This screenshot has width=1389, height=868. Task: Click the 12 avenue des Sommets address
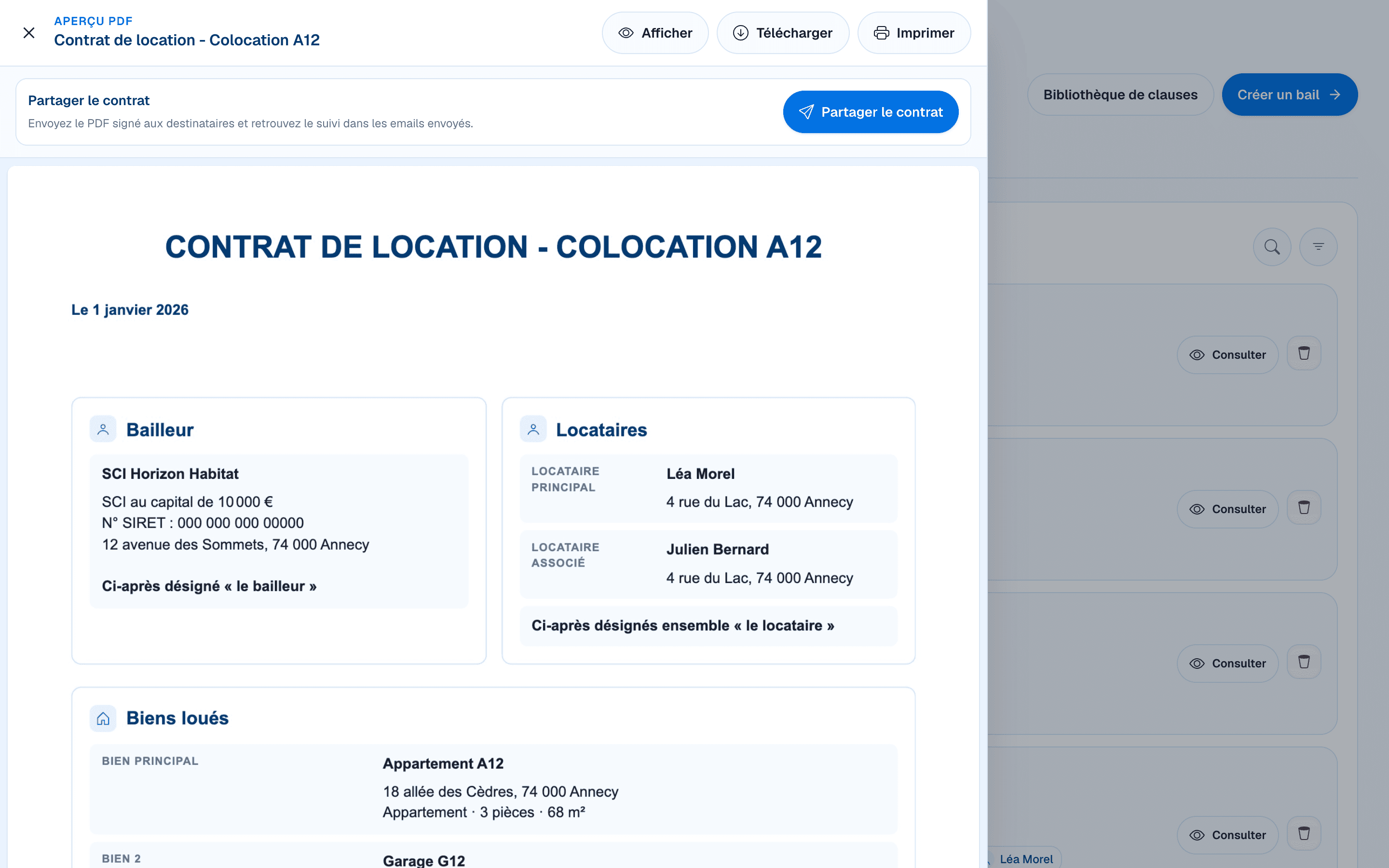point(235,545)
